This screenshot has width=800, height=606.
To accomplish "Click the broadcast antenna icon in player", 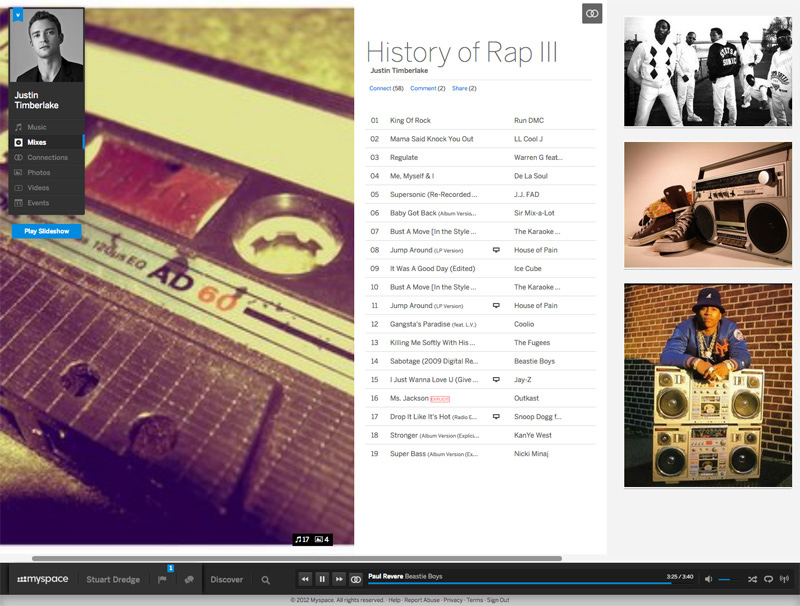I will 784,579.
